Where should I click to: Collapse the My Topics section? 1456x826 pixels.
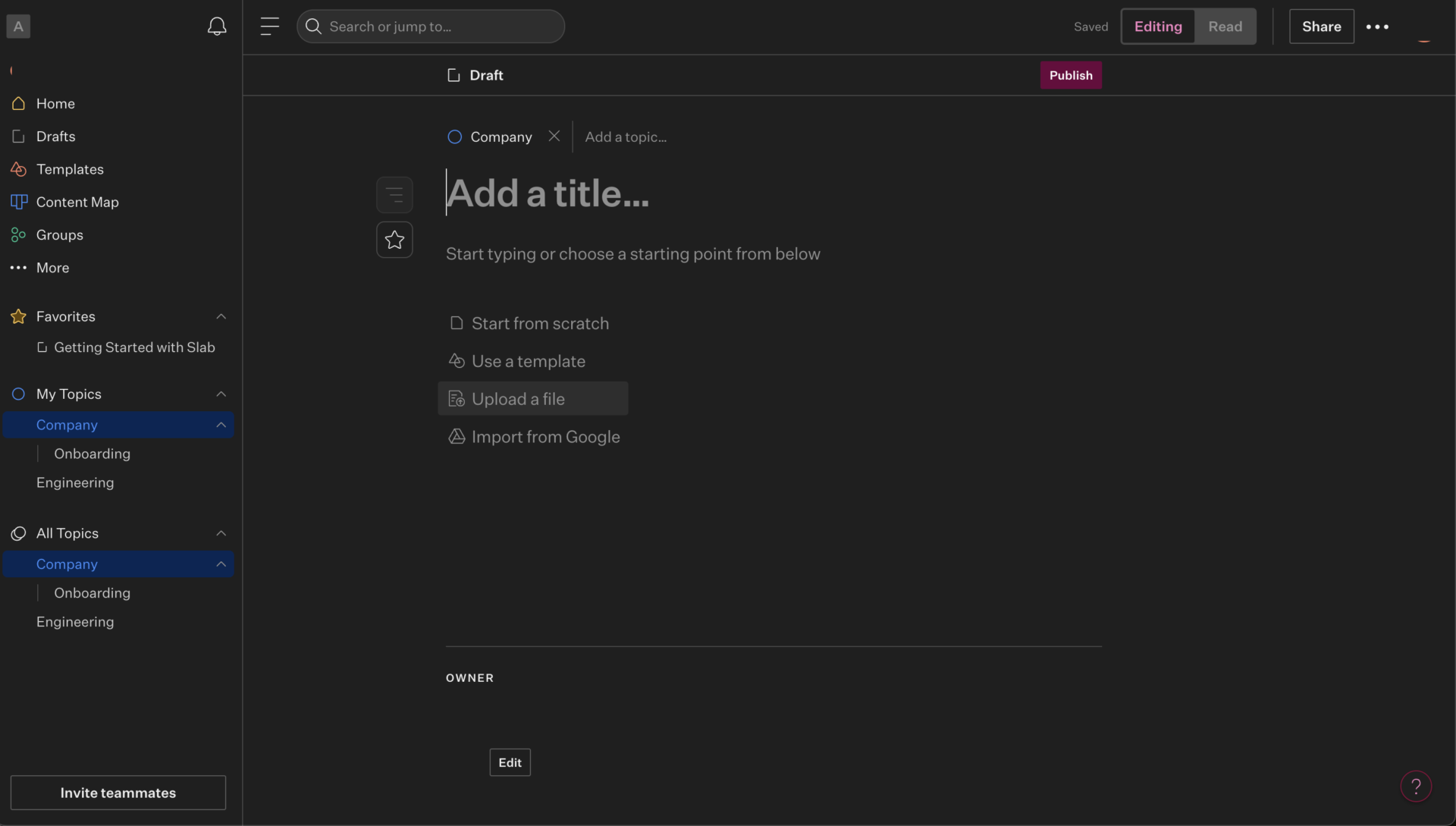[221, 394]
